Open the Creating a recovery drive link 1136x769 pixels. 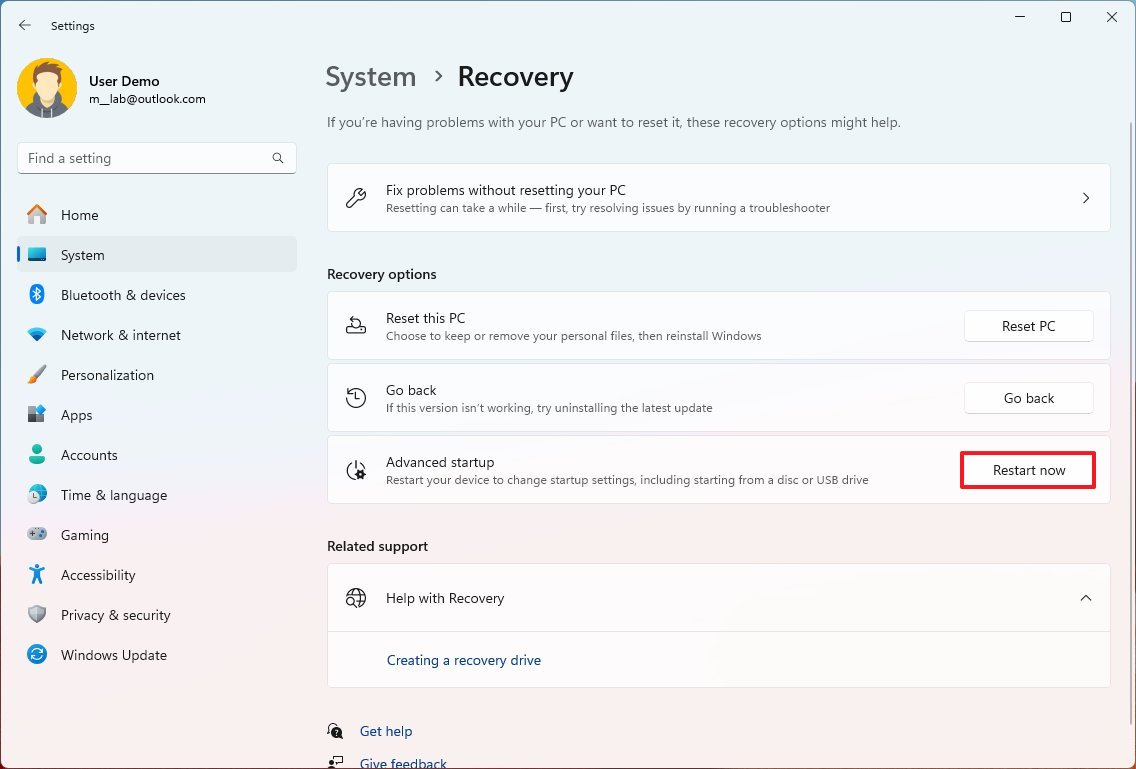[464, 660]
